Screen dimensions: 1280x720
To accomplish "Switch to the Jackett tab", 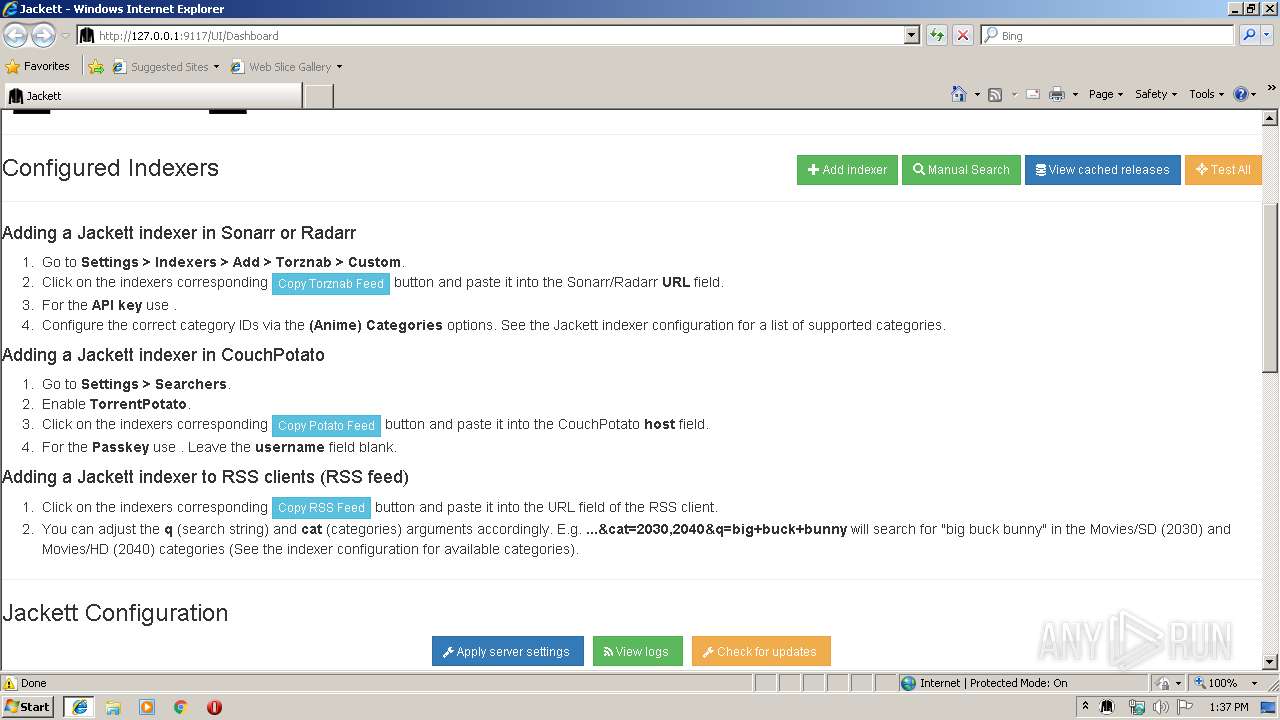I will tap(152, 96).
